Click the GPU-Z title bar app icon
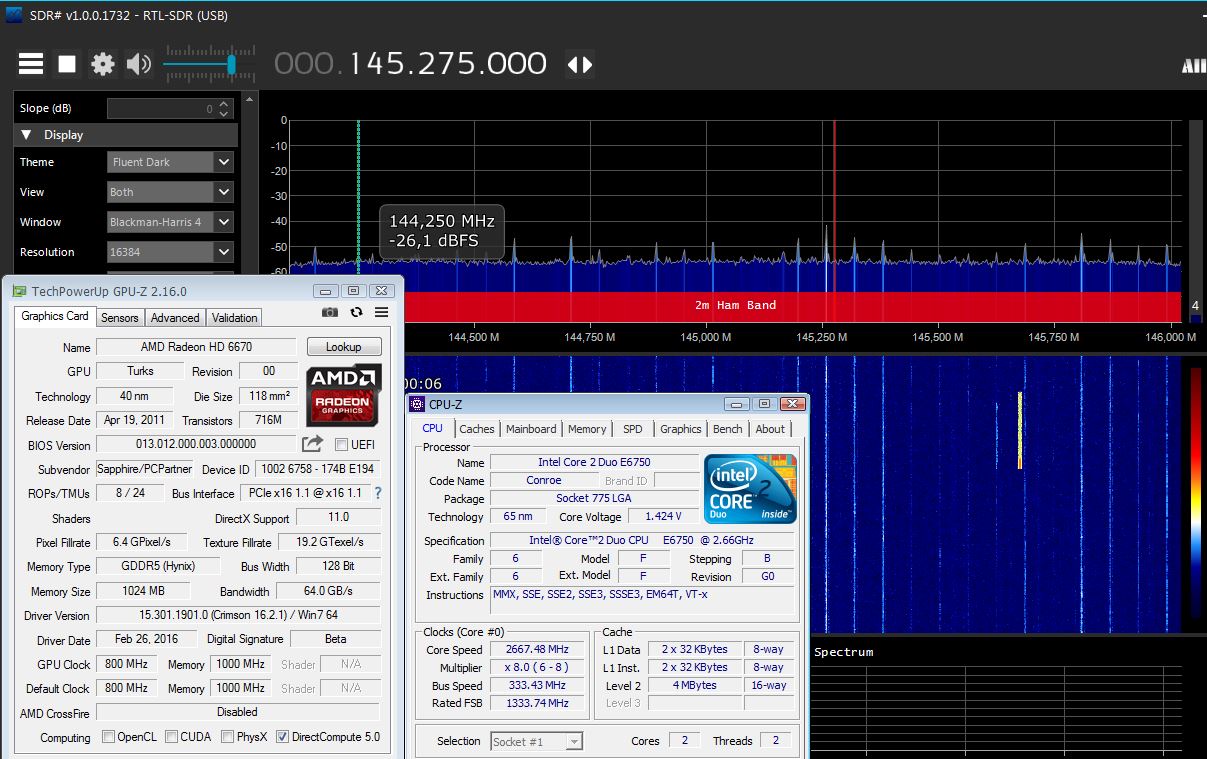 19,291
